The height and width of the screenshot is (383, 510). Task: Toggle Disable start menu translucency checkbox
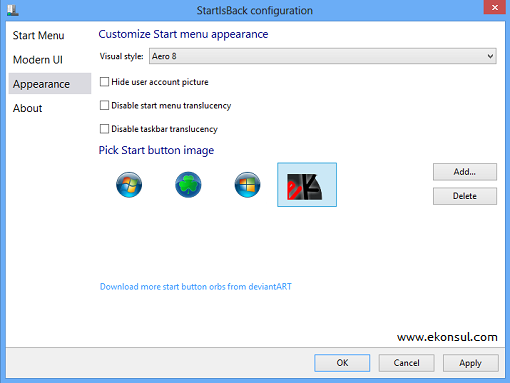click(104, 105)
